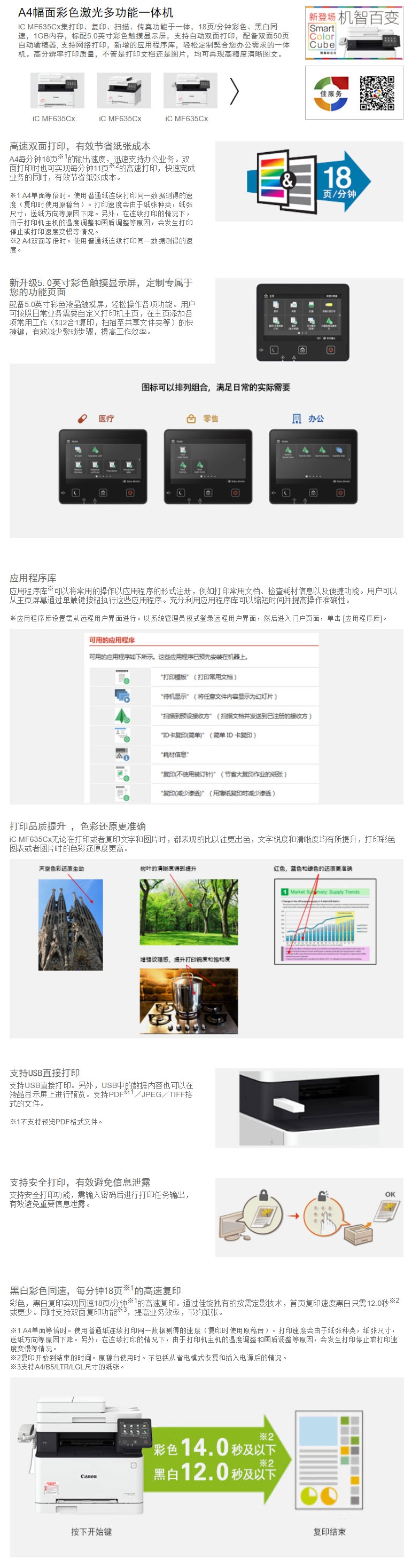Viewport: 412px width, 1568px height.
Task: Show next products with the right chevron arrow
Action: (x=235, y=91)
